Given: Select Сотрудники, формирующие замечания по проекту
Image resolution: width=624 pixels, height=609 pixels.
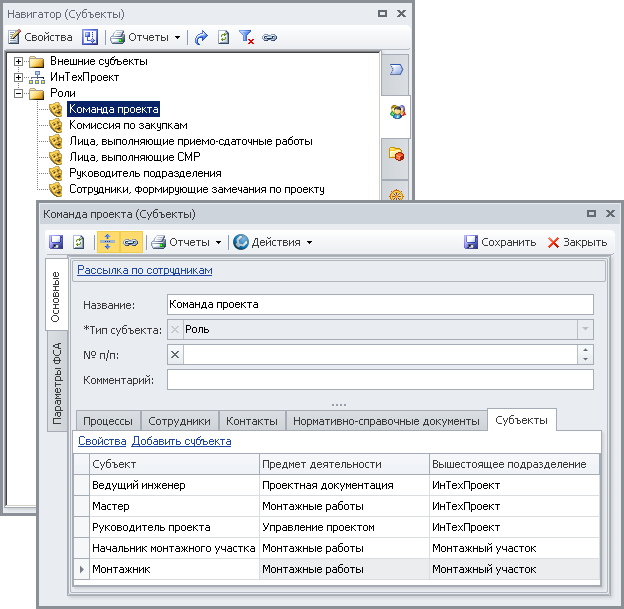Looking at the screenshot, I should [197, 189].
